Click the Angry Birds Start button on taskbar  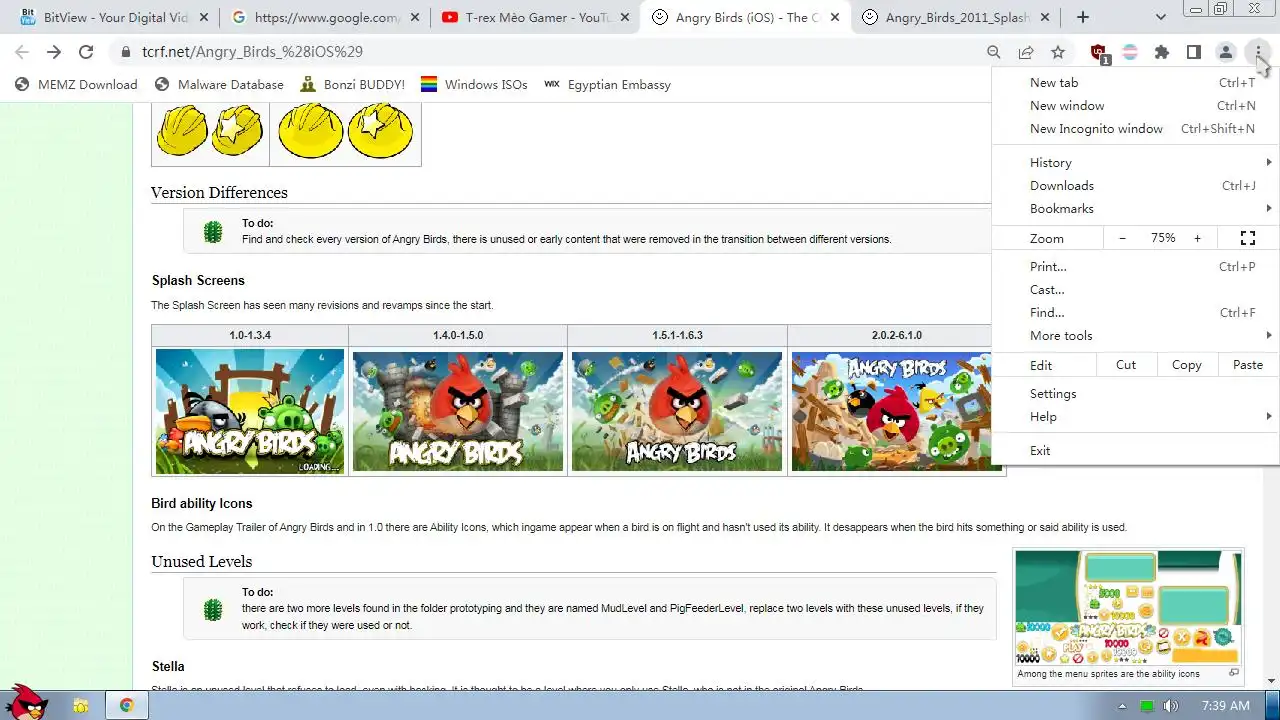tap(27, 704)
